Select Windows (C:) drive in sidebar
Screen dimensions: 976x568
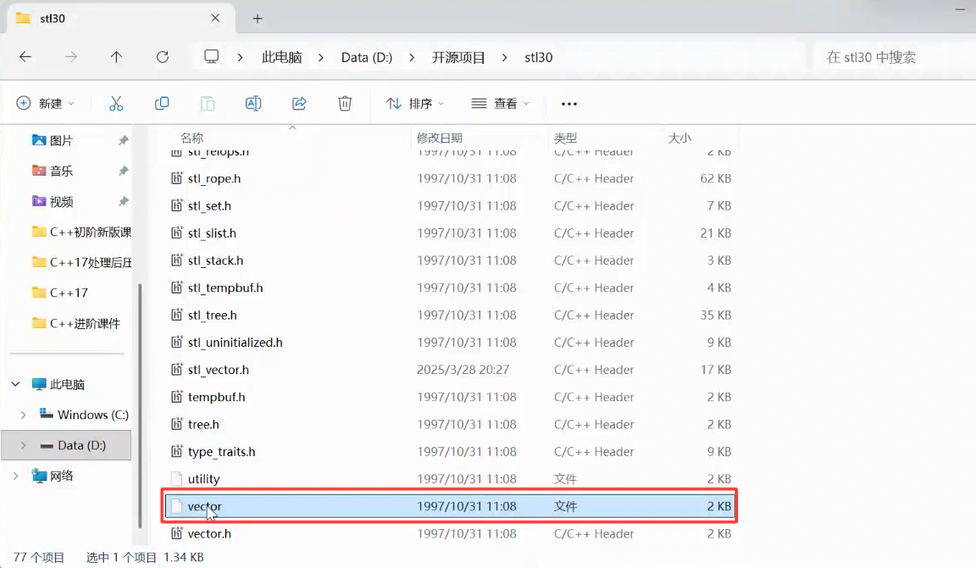pos(83,415)
